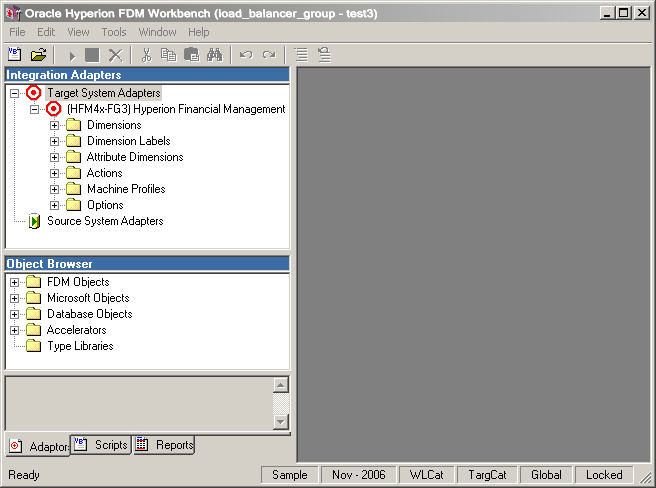The image size is (656, 488).
Task: Click the Type Libraries folder icon
Action: pyautogui.click(x=33, y=346)
